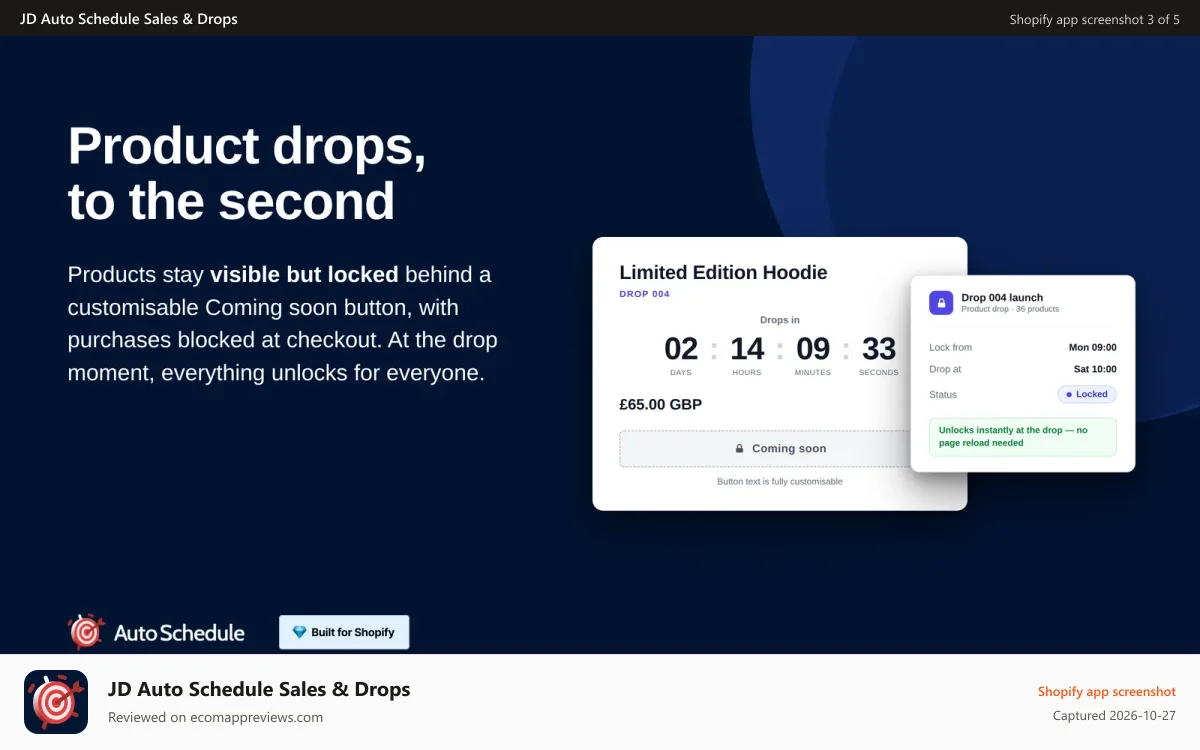The image size is (1200, 750).
Task: Click the 09 minutes countdown value
Action: click(813, 348)
